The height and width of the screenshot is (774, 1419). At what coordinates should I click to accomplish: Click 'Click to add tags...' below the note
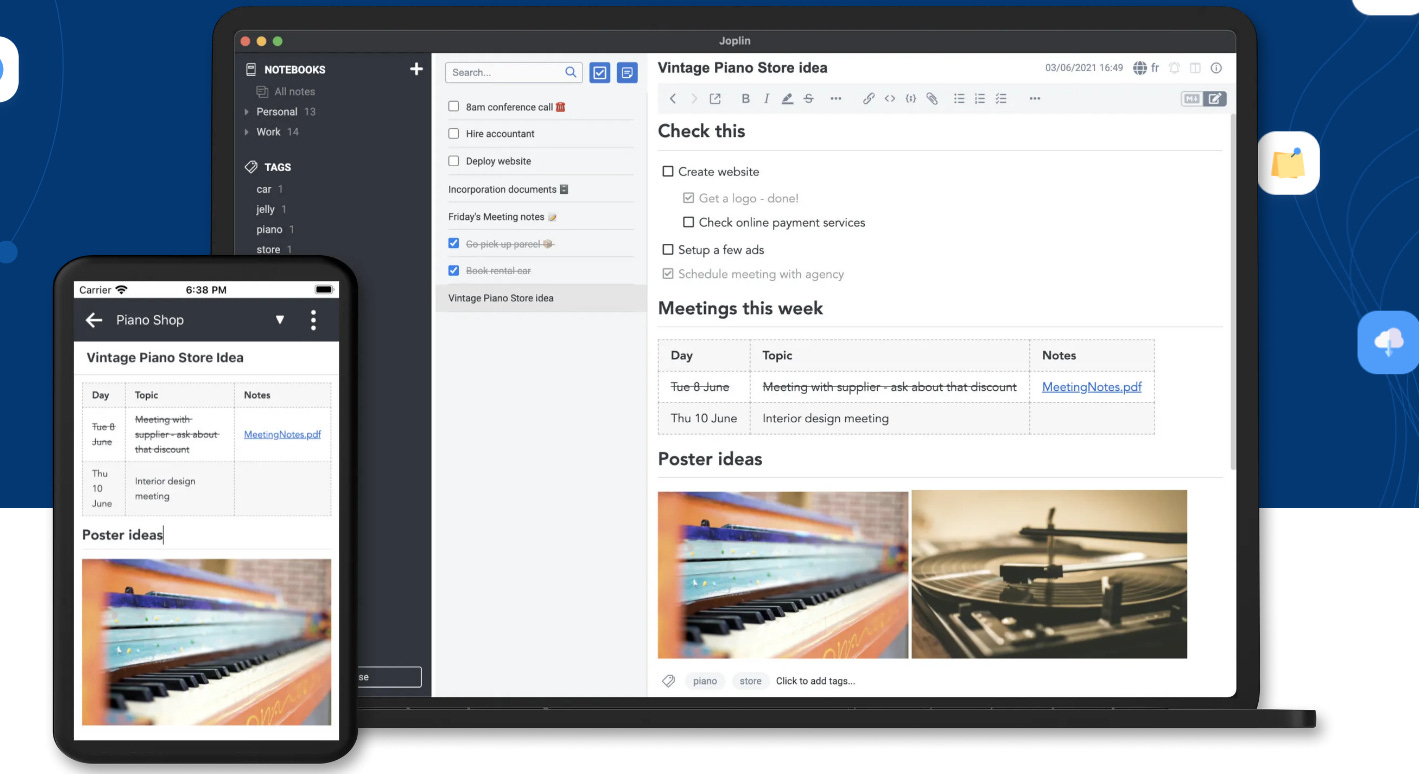point(815,681)
